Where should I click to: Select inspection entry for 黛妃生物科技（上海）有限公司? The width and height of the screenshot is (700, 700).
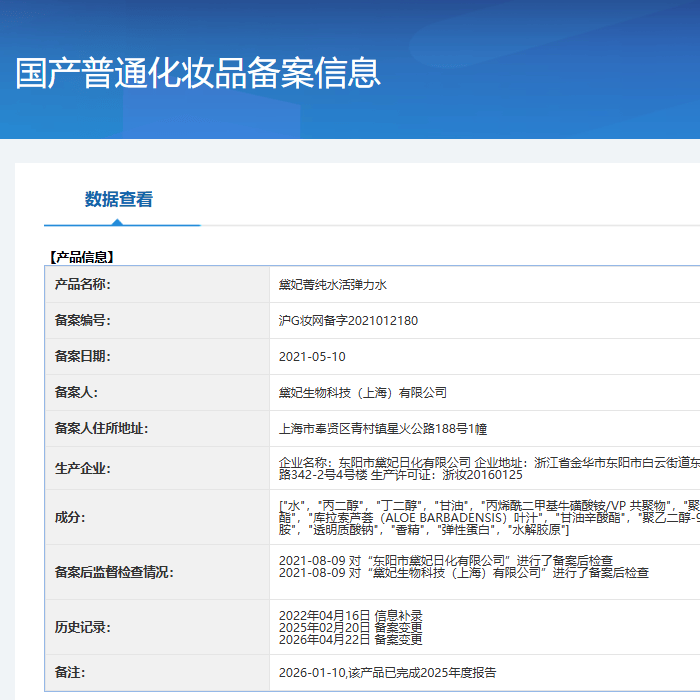tap(463, 573)
